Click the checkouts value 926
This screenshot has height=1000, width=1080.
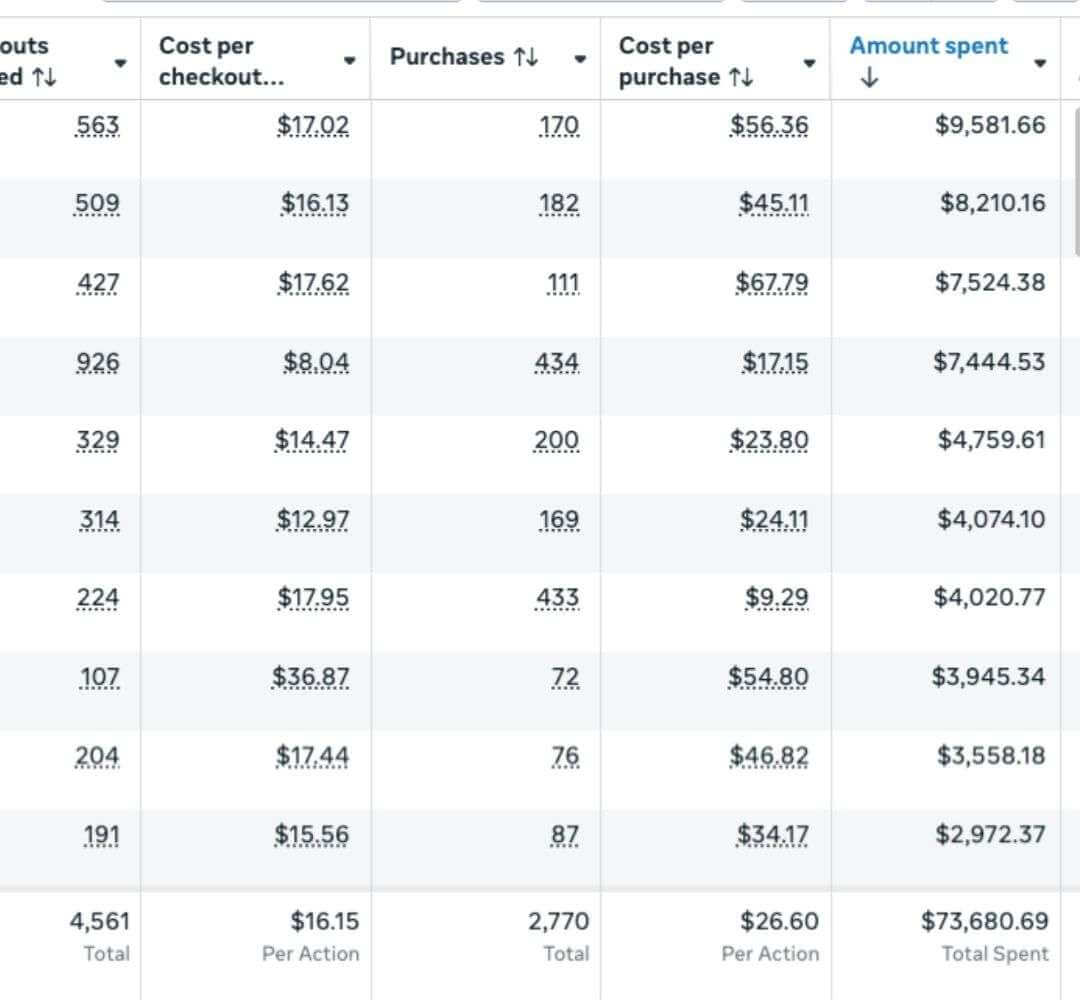click(x=98, y=362)
